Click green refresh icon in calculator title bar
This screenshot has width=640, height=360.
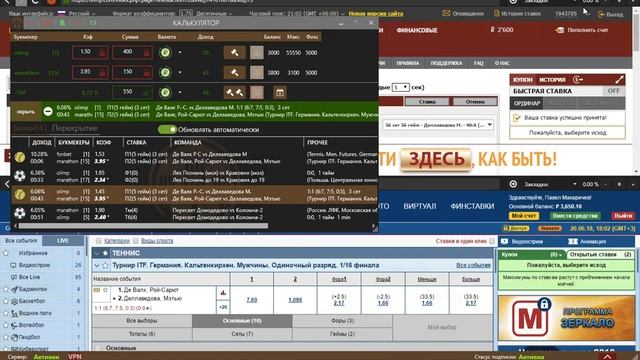coord(93,23)
